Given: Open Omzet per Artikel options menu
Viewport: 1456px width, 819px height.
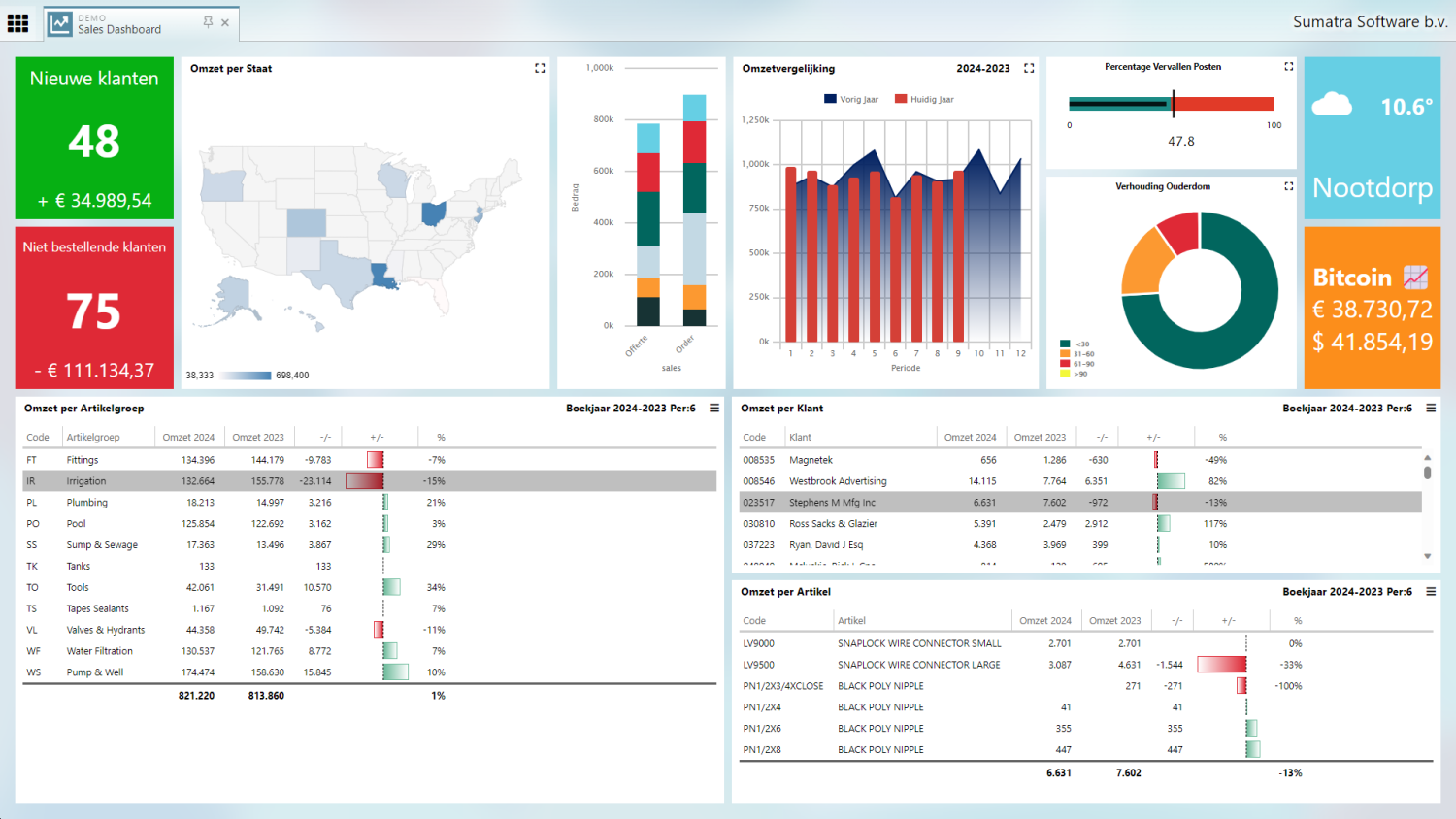Looking at the screenshot, I should (1430, 592).
